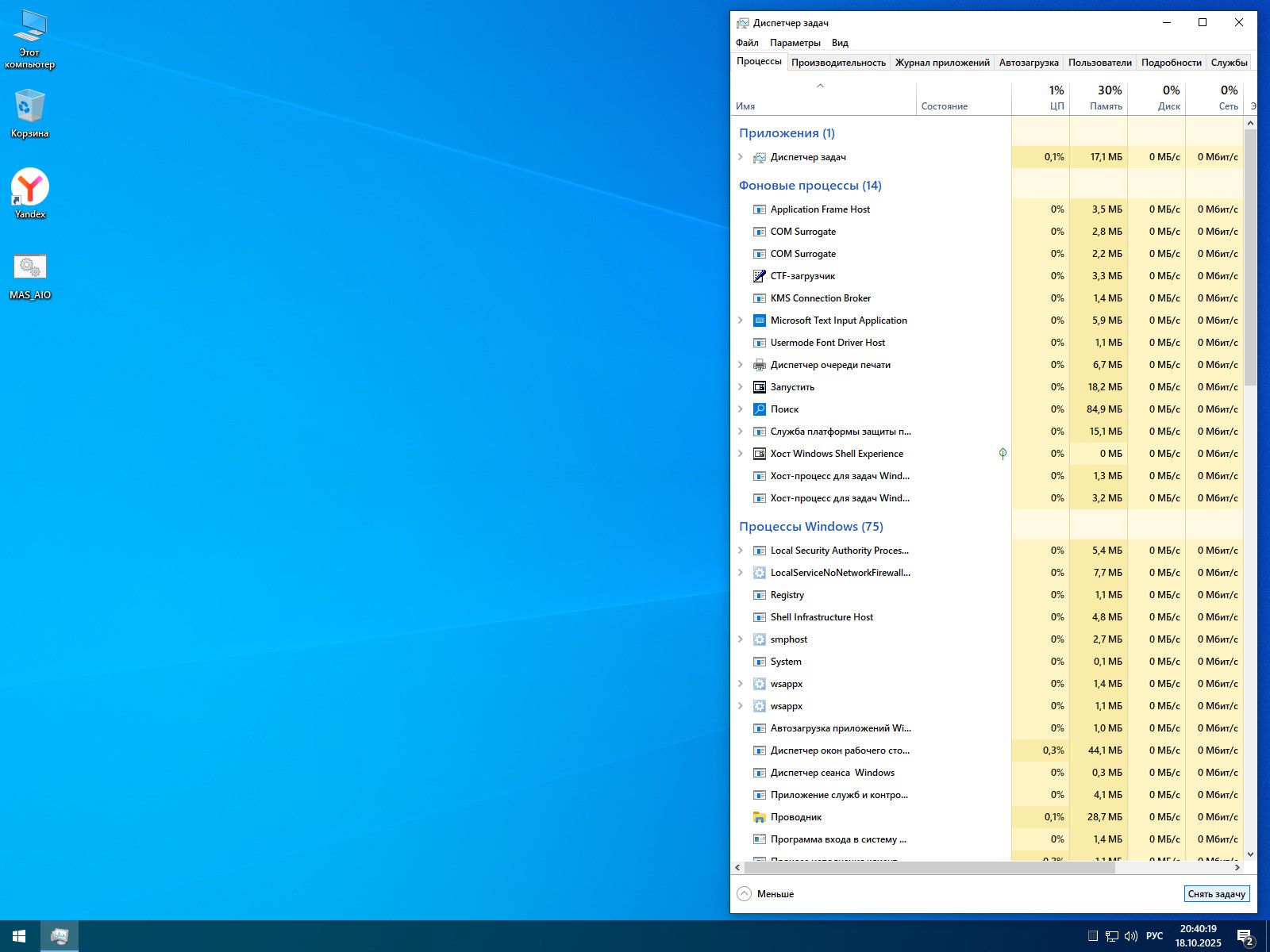Viewport: 1270px width, 952px height.
Task: Expand Microsoft Text Input Application row
Action: tap(741, 321)
